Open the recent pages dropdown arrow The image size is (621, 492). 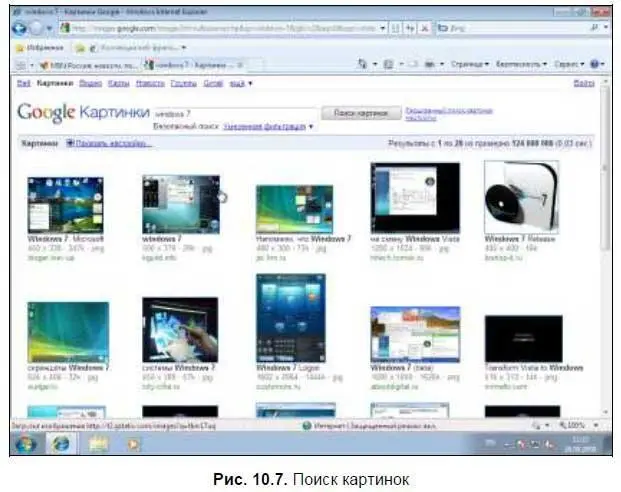(49, 28)
